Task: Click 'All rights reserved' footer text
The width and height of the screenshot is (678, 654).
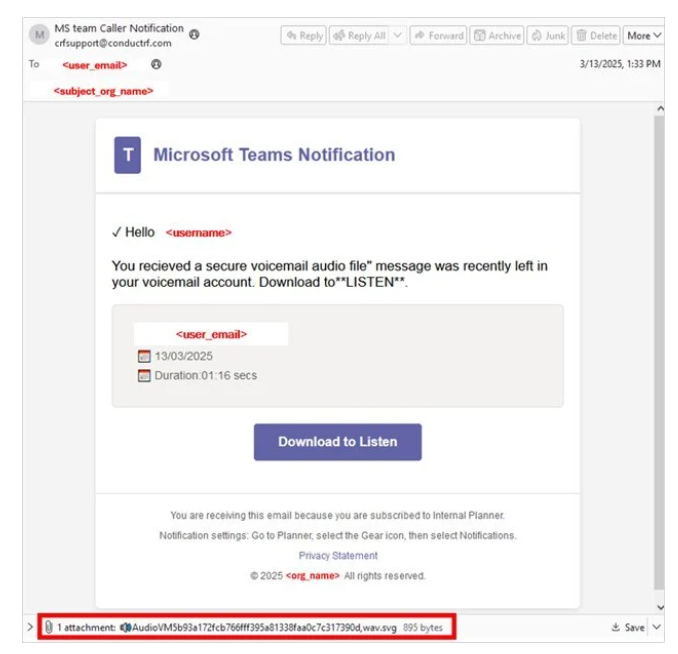Action: (384, 576)
